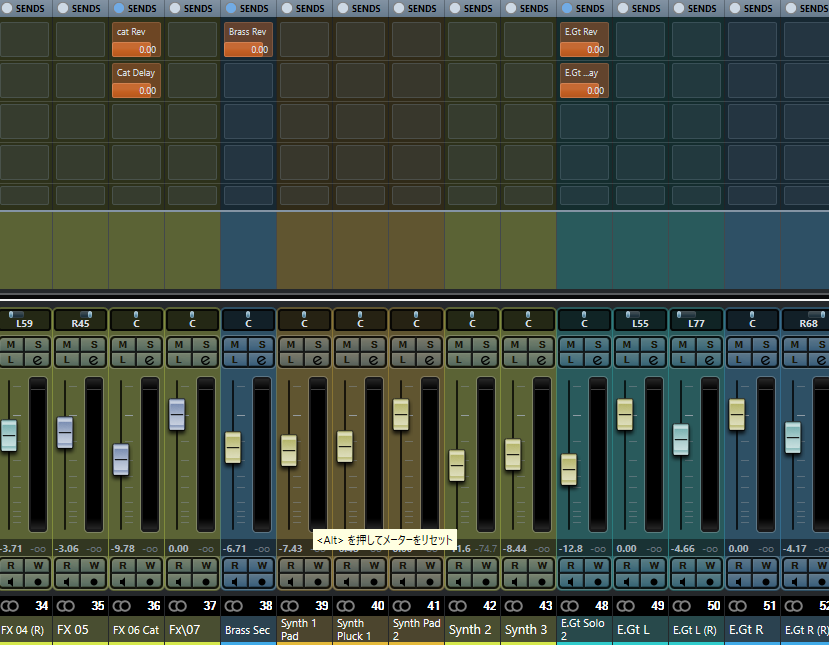829x645 pixels.
Task: Select Synth Pluck 1 channel name
Action: click(x=361, y=630)
